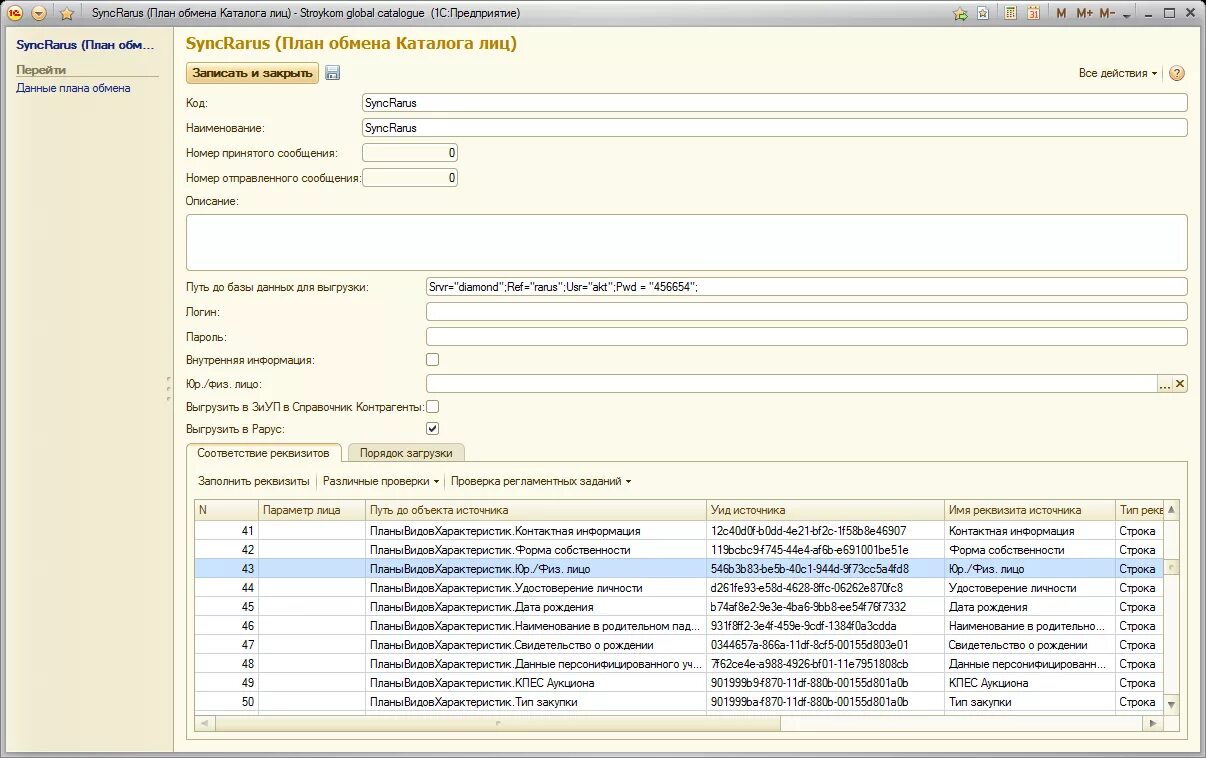Click the 1C application logo icon
This screenshot has width=1206, height=758.
click(15, 13)
